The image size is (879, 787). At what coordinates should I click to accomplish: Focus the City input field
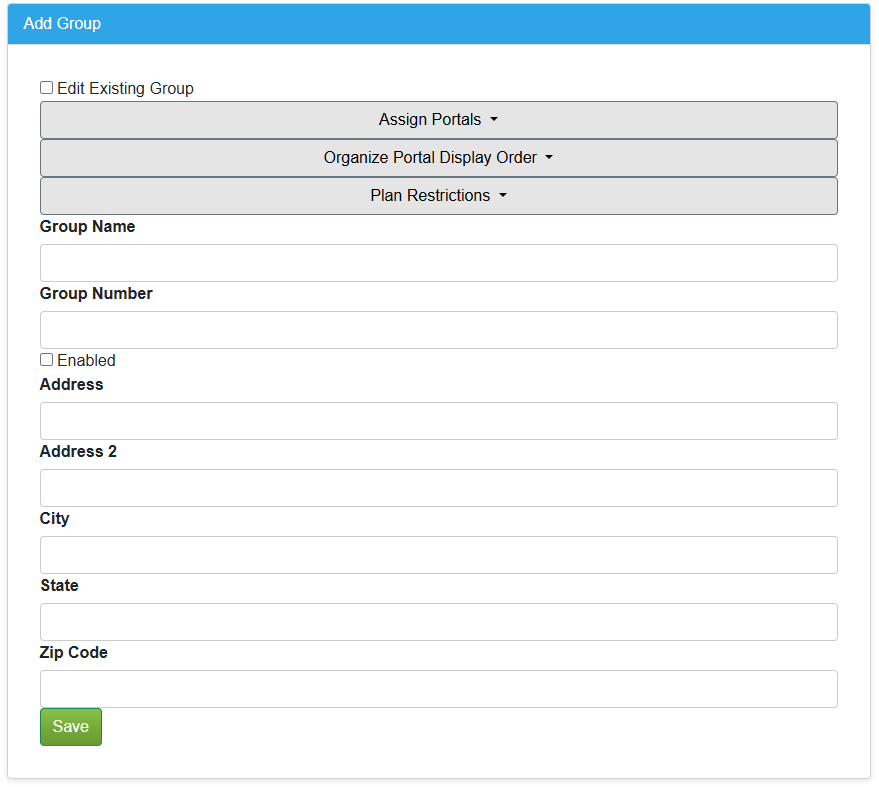[x=438, y=555]
